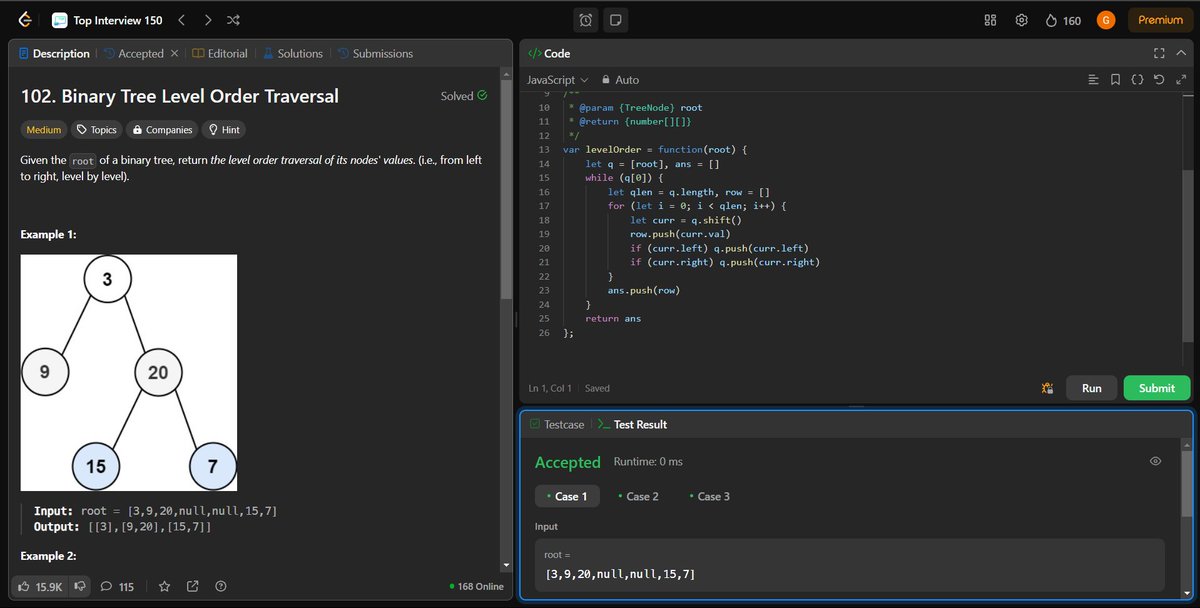The height and width of the screenshot is (608, 1200).
Task: Click the Submit button
Action: tap(1157, 388)
